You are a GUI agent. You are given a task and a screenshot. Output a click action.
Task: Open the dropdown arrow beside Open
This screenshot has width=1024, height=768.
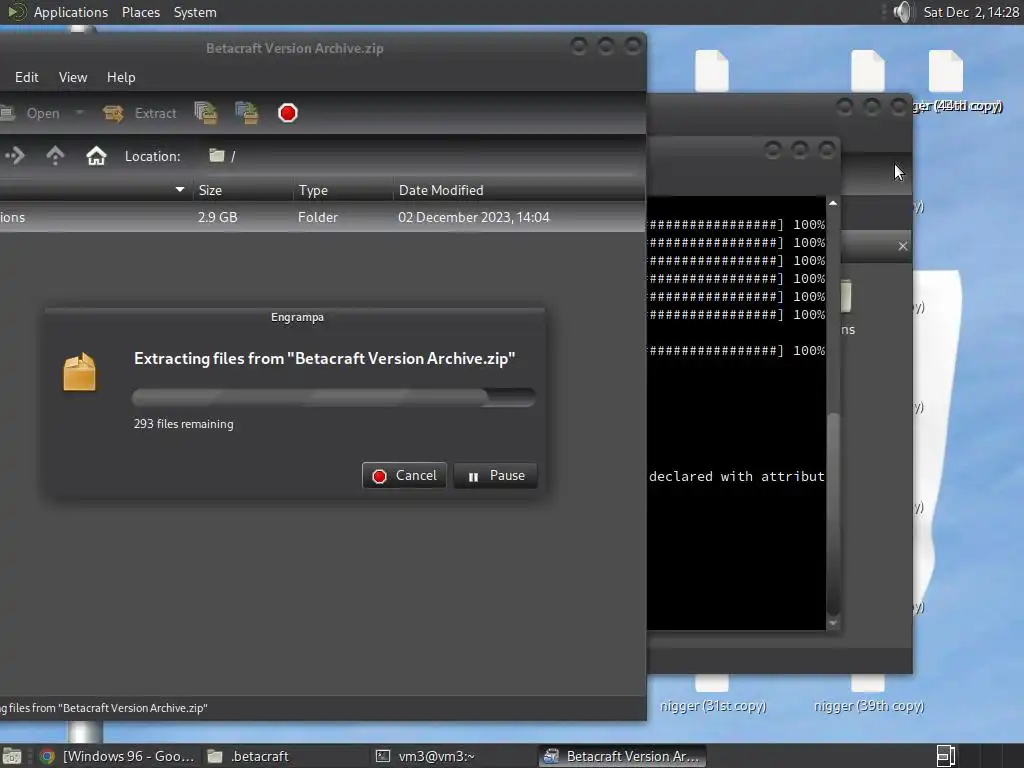click(80, 112)
